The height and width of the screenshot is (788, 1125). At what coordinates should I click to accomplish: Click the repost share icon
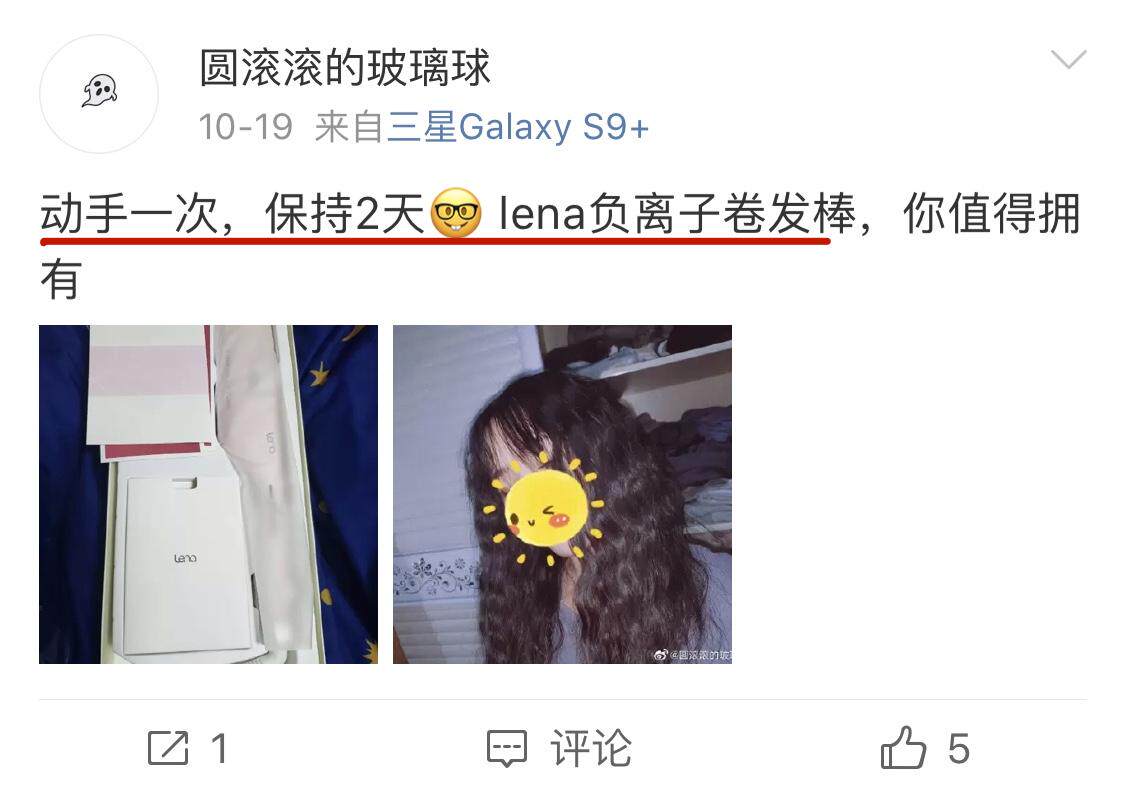(x=168, y=748)
